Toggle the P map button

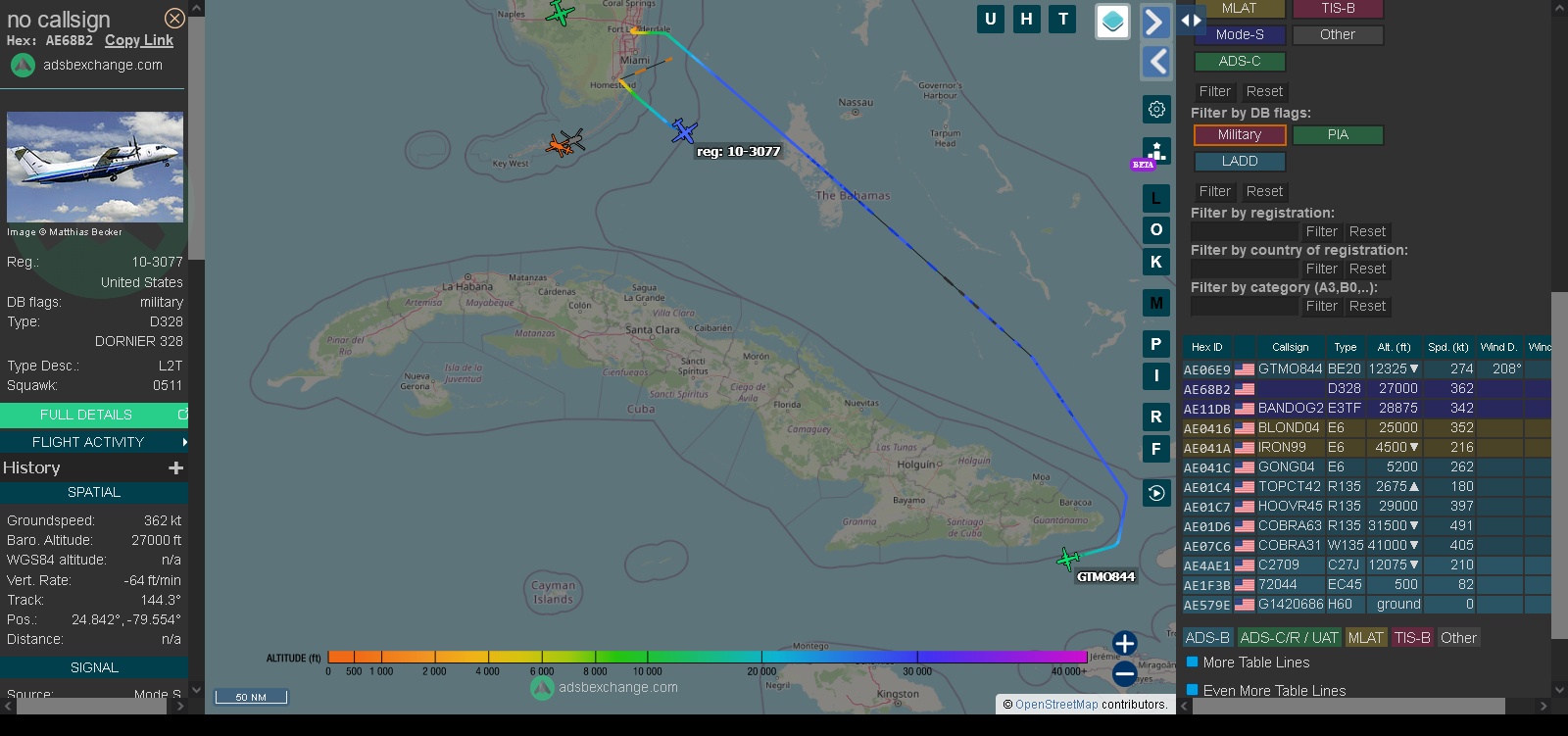coord(1156,344)
